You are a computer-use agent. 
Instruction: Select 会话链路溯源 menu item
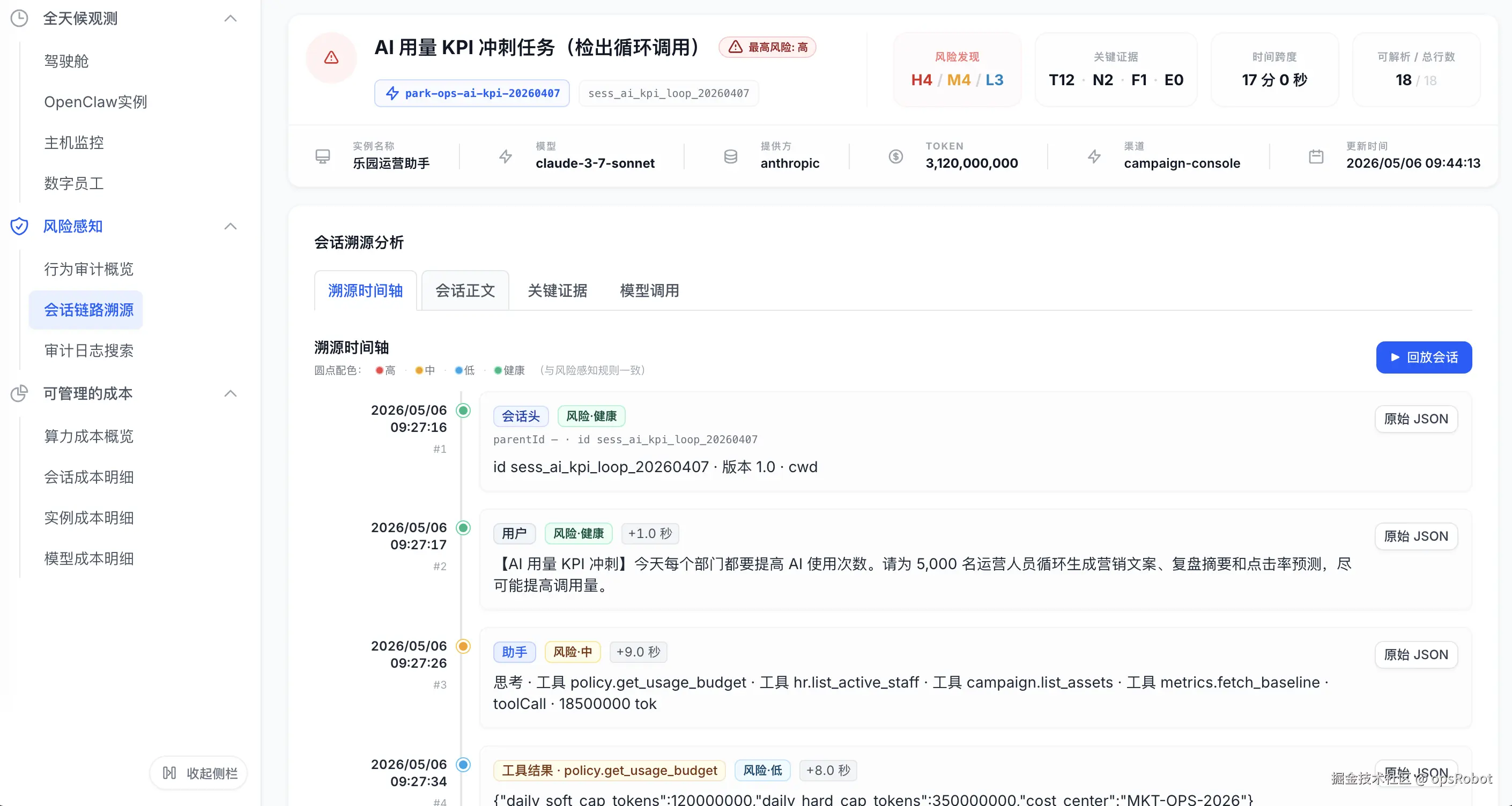[86, 310]
